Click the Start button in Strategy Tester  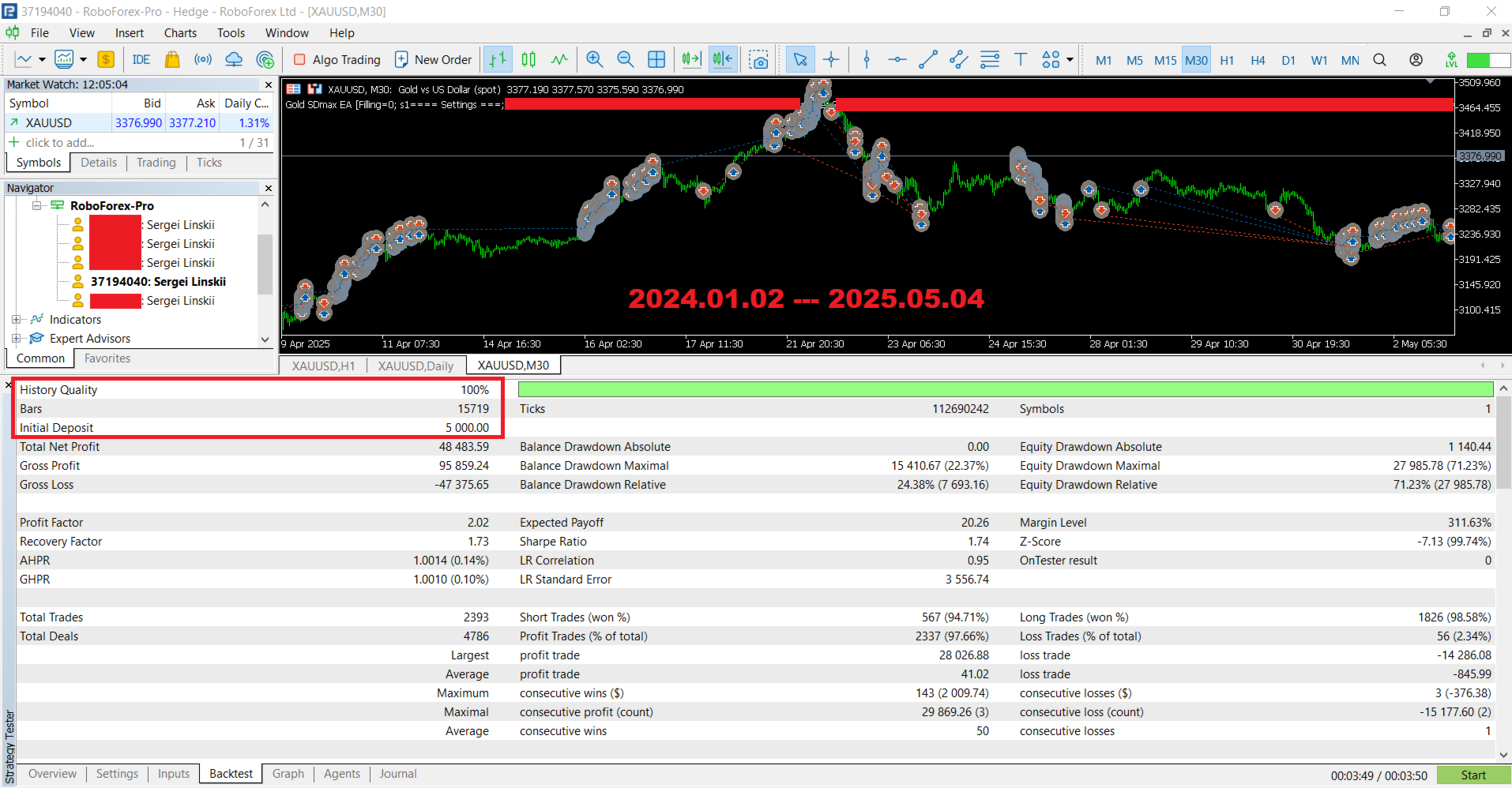(1473, 775)
